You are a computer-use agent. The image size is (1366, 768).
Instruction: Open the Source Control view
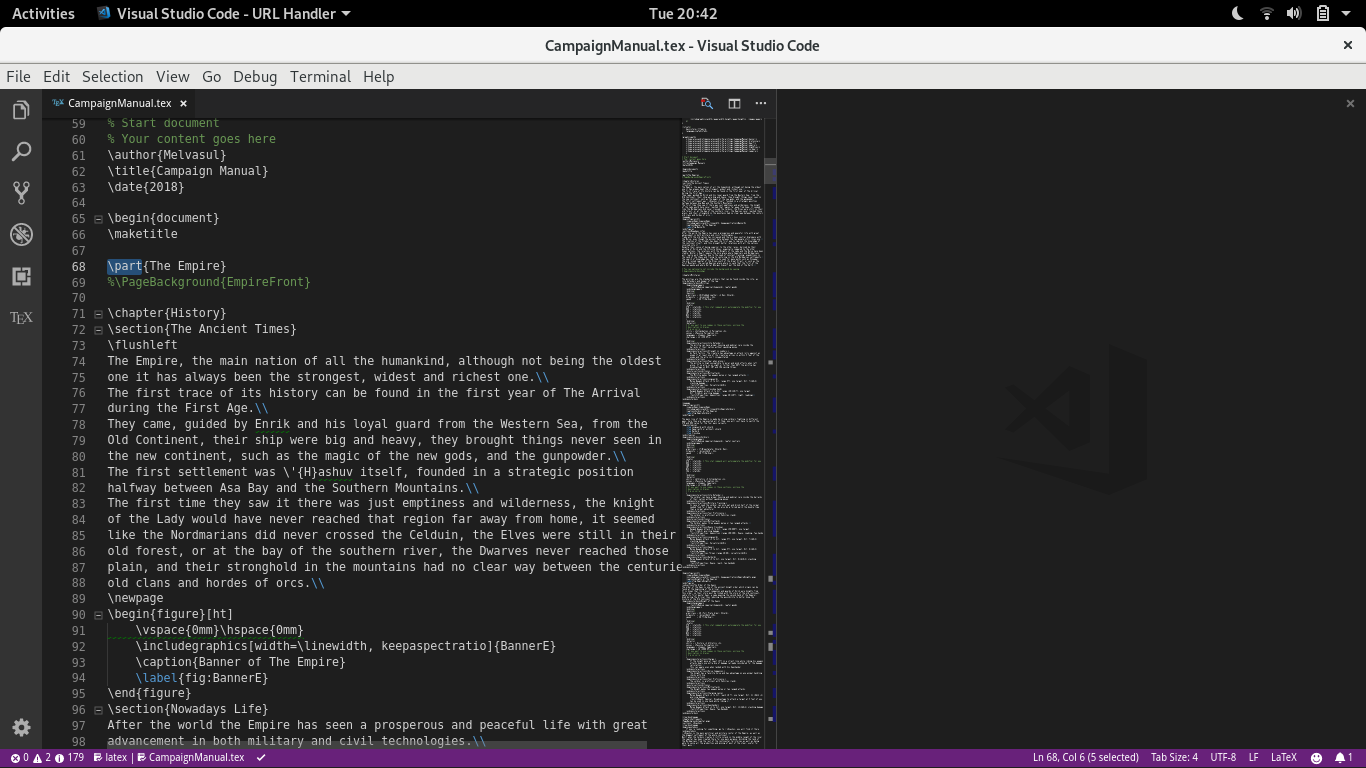[x=20, y=192]
